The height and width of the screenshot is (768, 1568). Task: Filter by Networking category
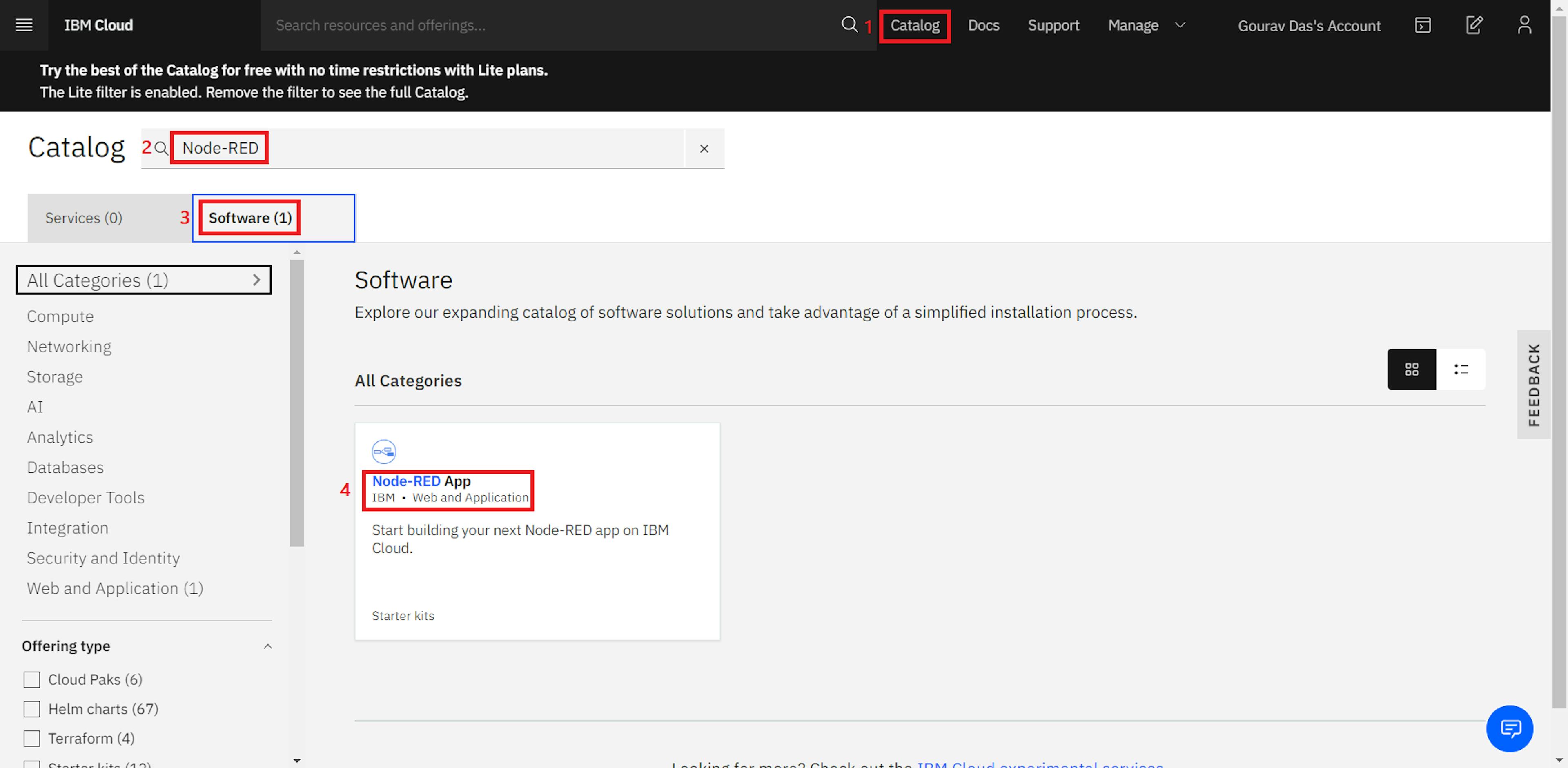coord(69,346)
